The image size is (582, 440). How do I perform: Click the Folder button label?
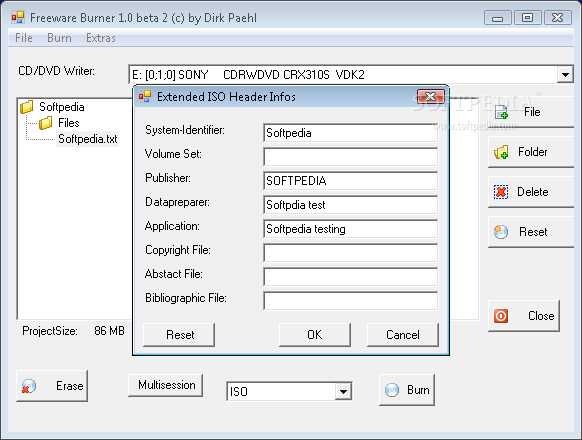click(x=533, y=152)
